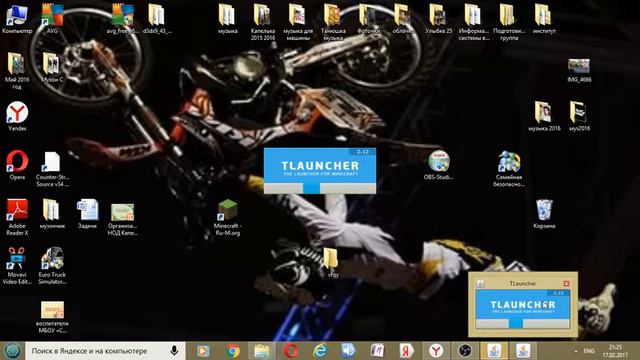Click the Java taskbar icon next to OBS
This screenshot has height=360, width=640.
(494, 351)
